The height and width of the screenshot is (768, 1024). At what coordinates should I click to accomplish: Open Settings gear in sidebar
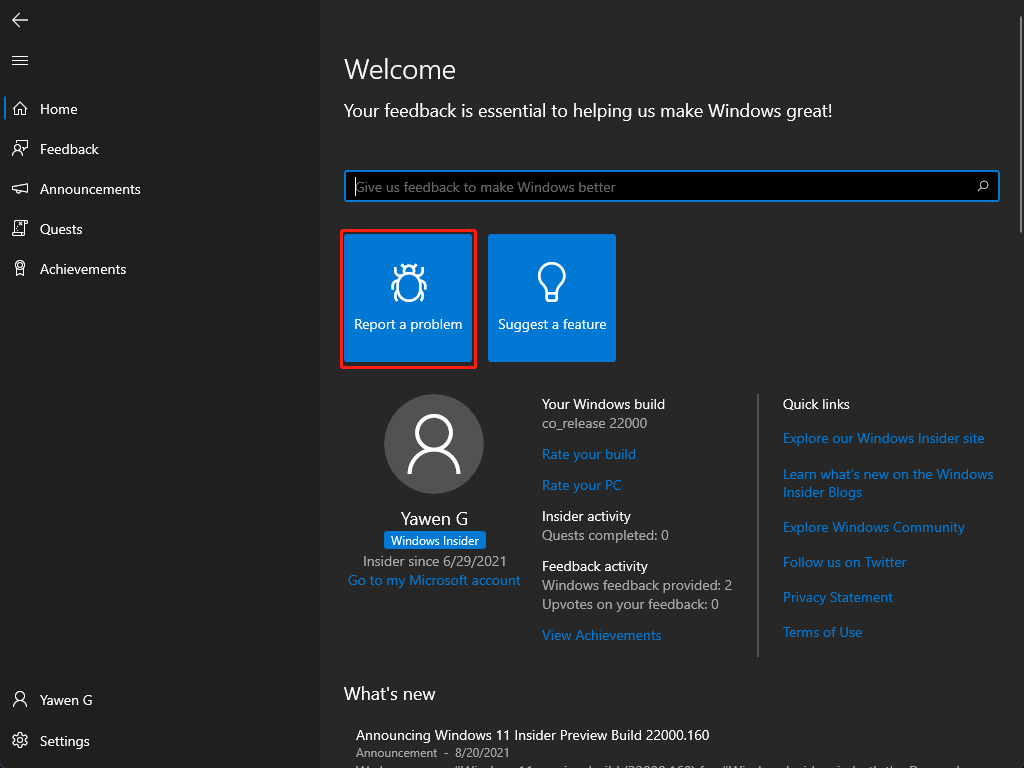click(20, 741)
